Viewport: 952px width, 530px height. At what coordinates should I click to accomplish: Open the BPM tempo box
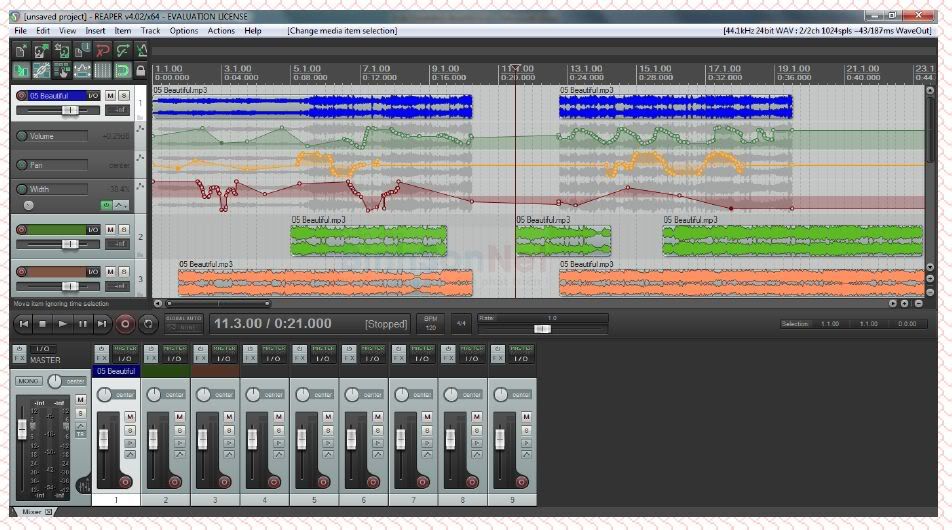pyautogui.click(x=431, y=324)
